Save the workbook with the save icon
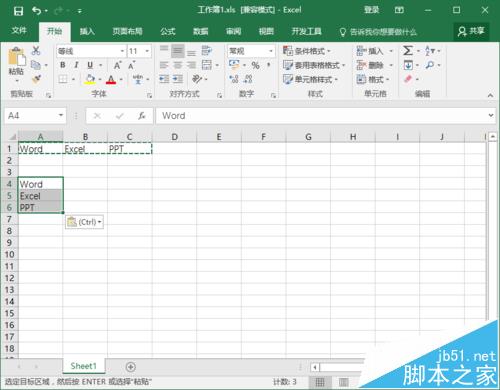Screen dimensions: 500x390 pyautogui.click(x=18, y=11)
